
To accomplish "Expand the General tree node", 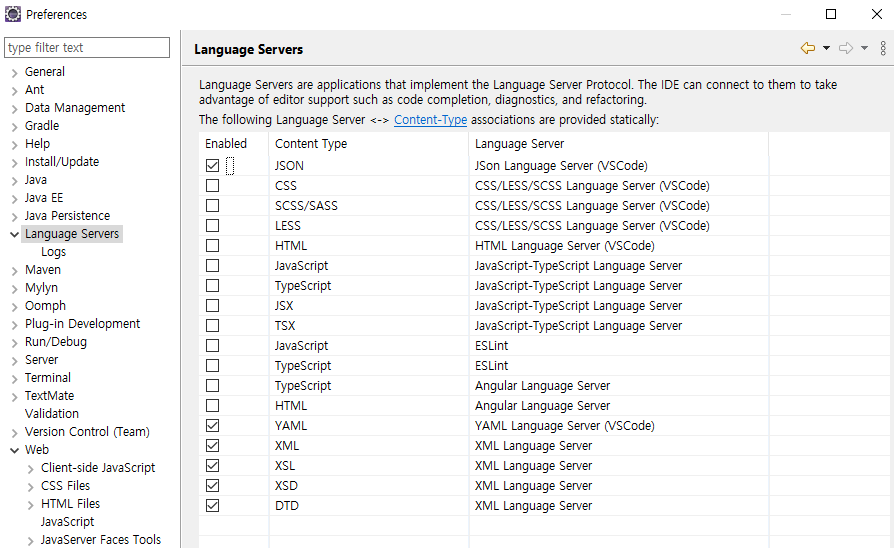I will tap(15, 72).
